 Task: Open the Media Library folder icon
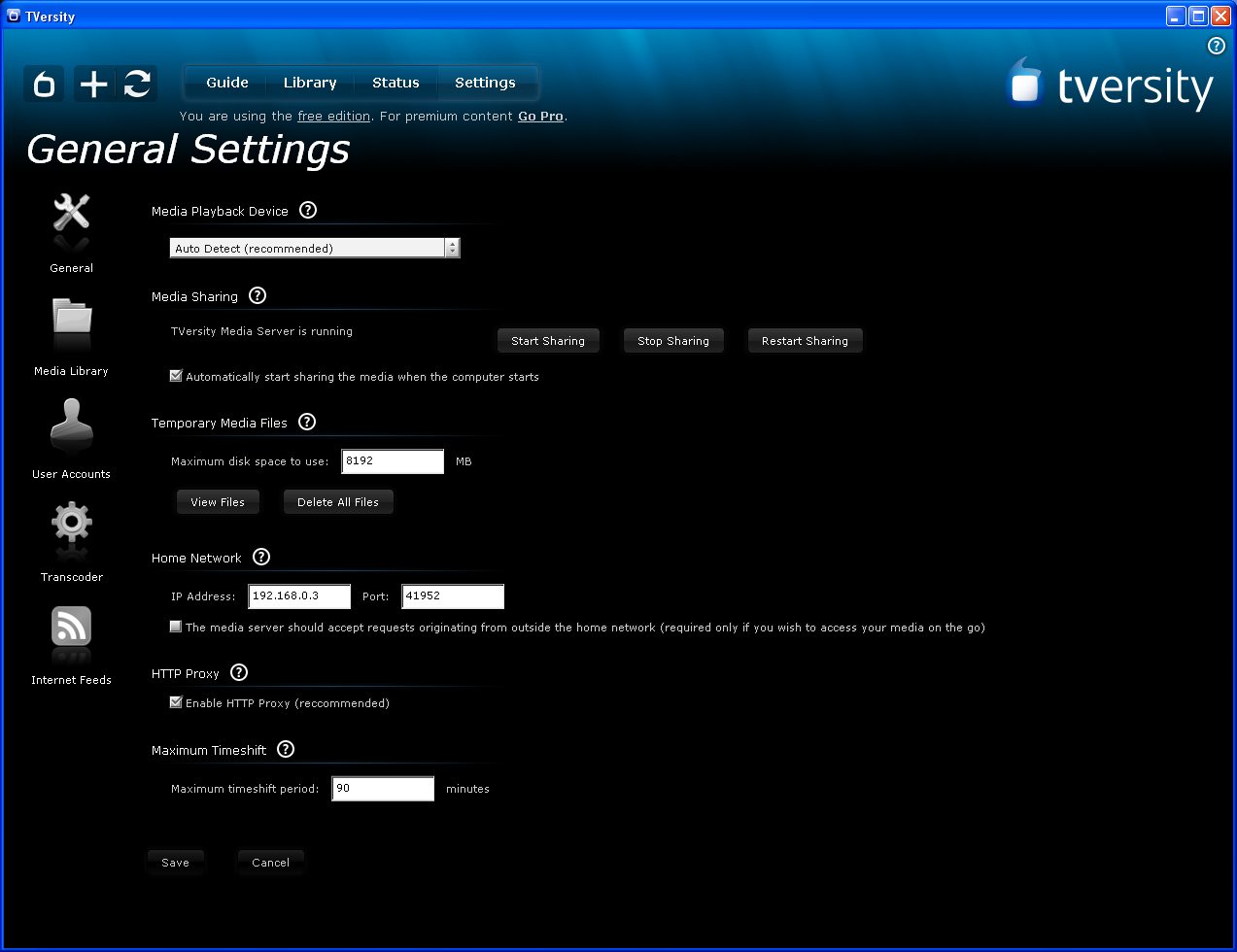click(71, 319)
